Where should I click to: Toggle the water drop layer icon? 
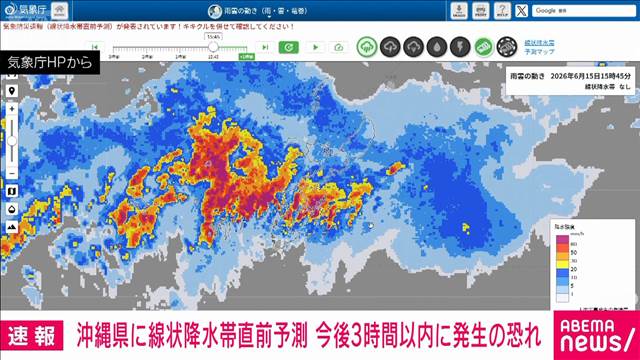[437, 47]
